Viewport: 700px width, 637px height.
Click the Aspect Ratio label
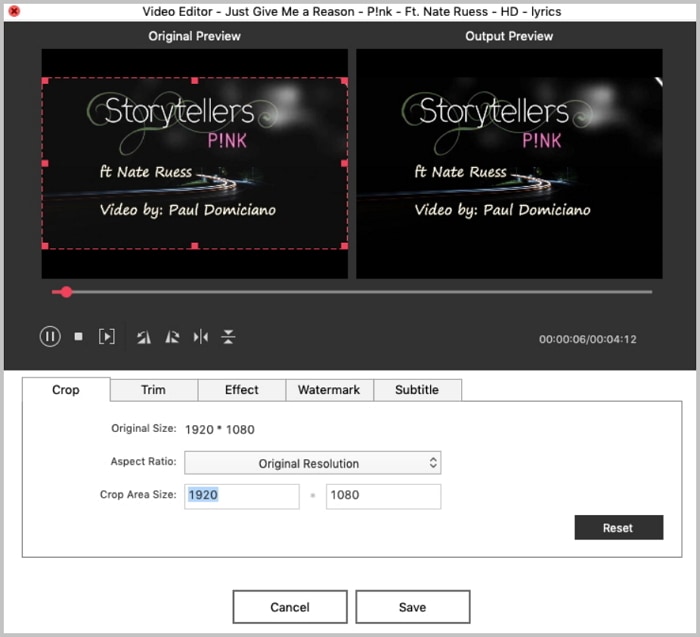point(143,462)
